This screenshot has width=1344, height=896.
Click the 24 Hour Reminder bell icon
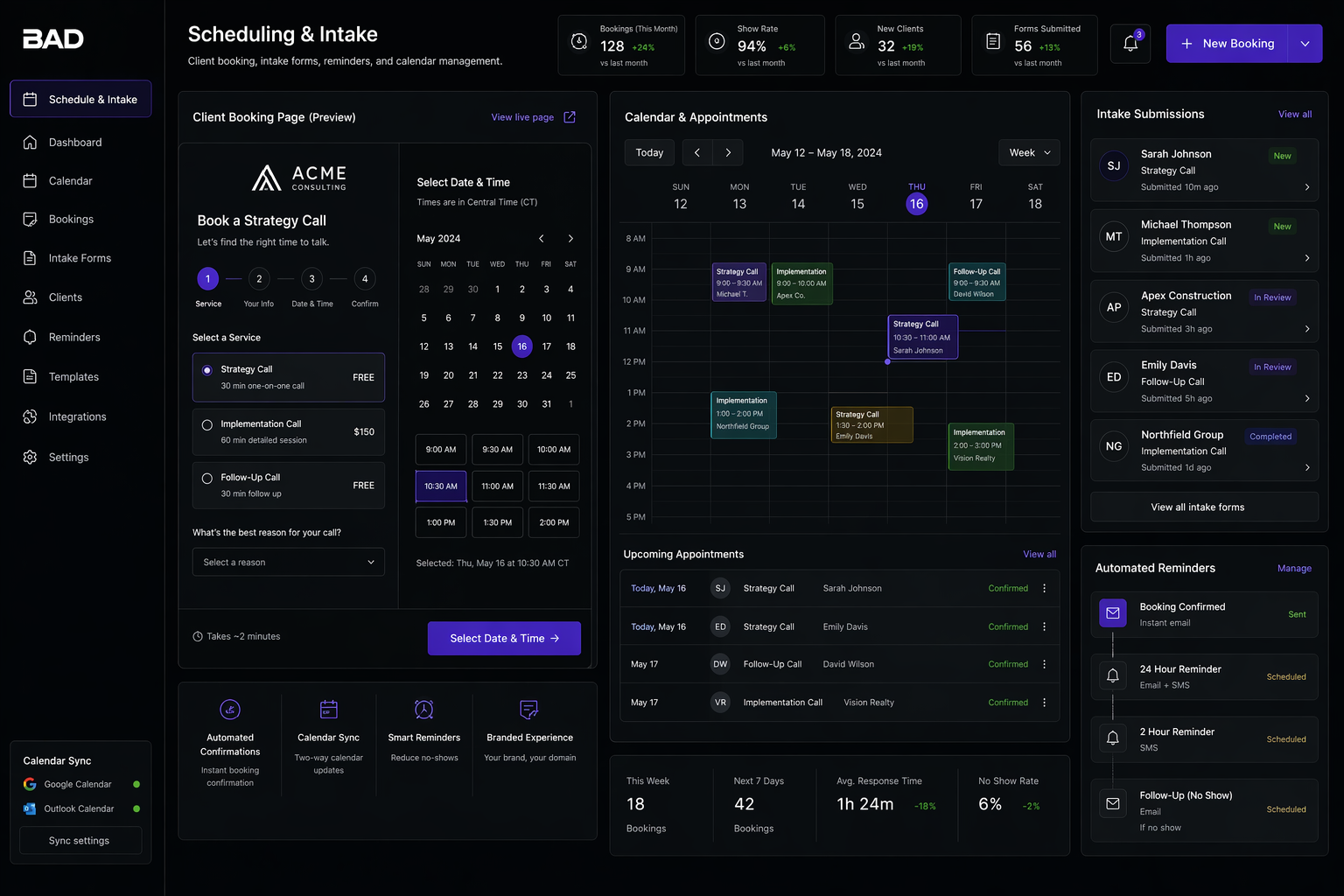click(x=1113, y=675)
